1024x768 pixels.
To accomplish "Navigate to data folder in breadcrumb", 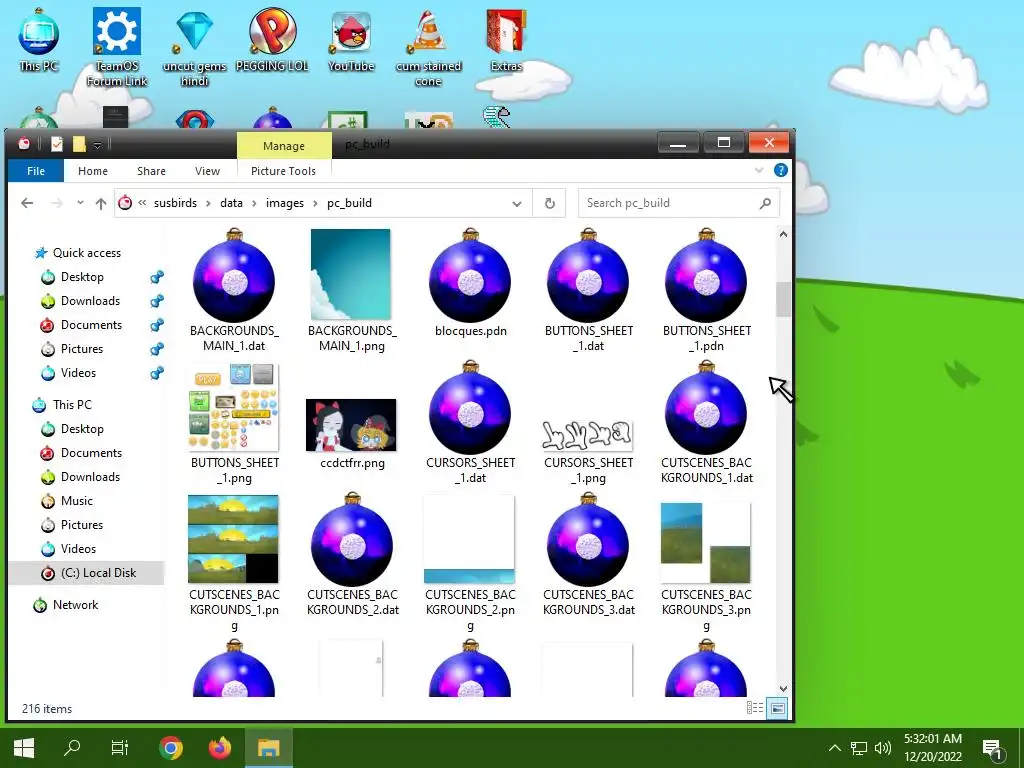I will click(x=231, y=203).
